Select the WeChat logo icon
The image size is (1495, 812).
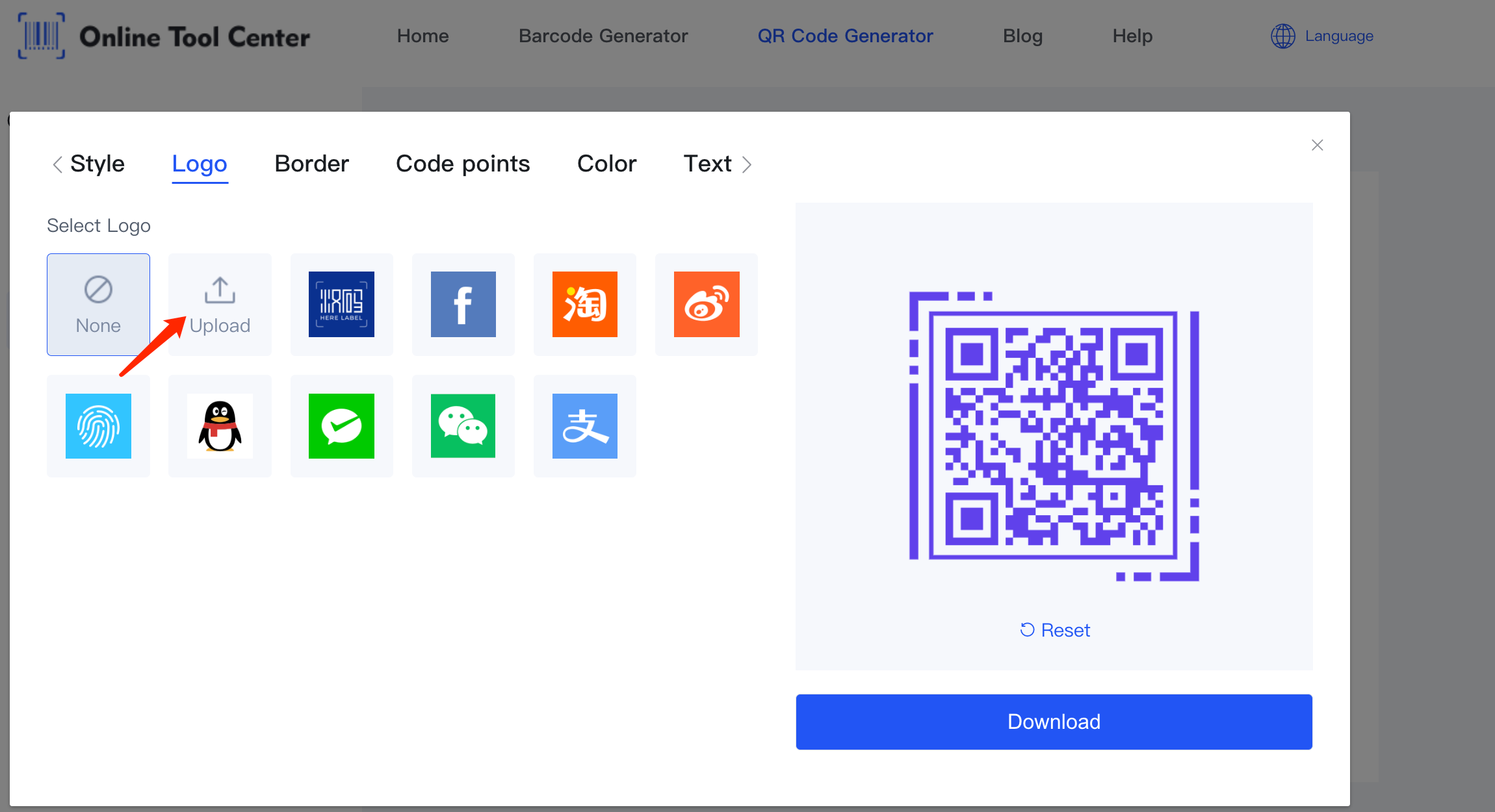(463, 425)
